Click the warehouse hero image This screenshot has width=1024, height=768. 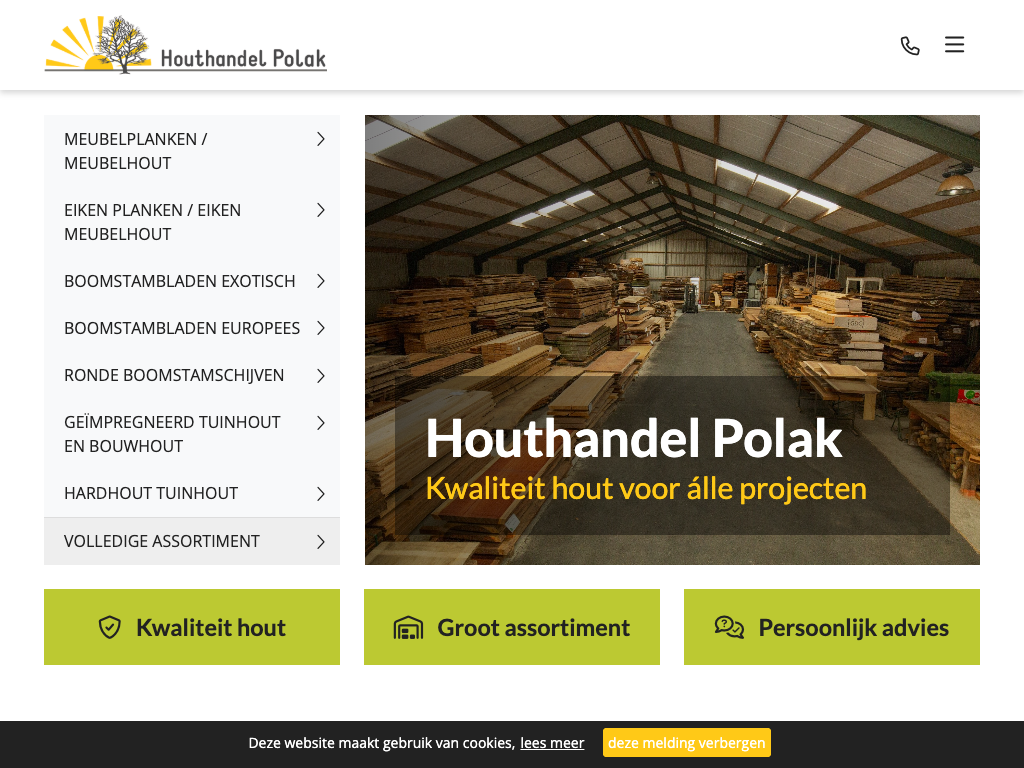coord(672,340)
